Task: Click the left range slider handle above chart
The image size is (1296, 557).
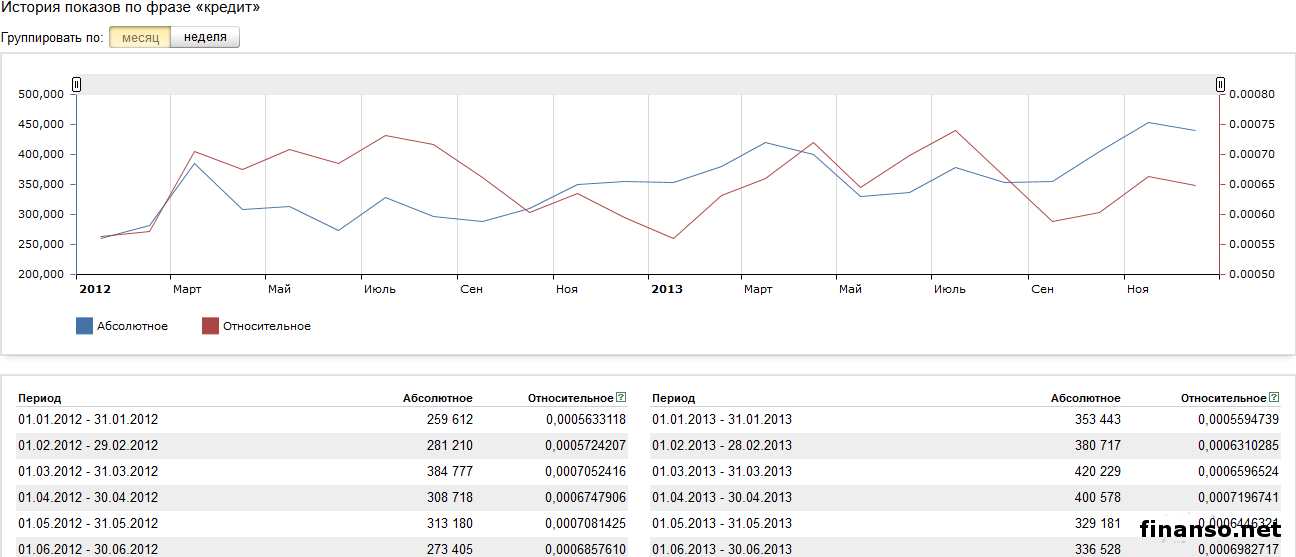Action: (76, 85)
